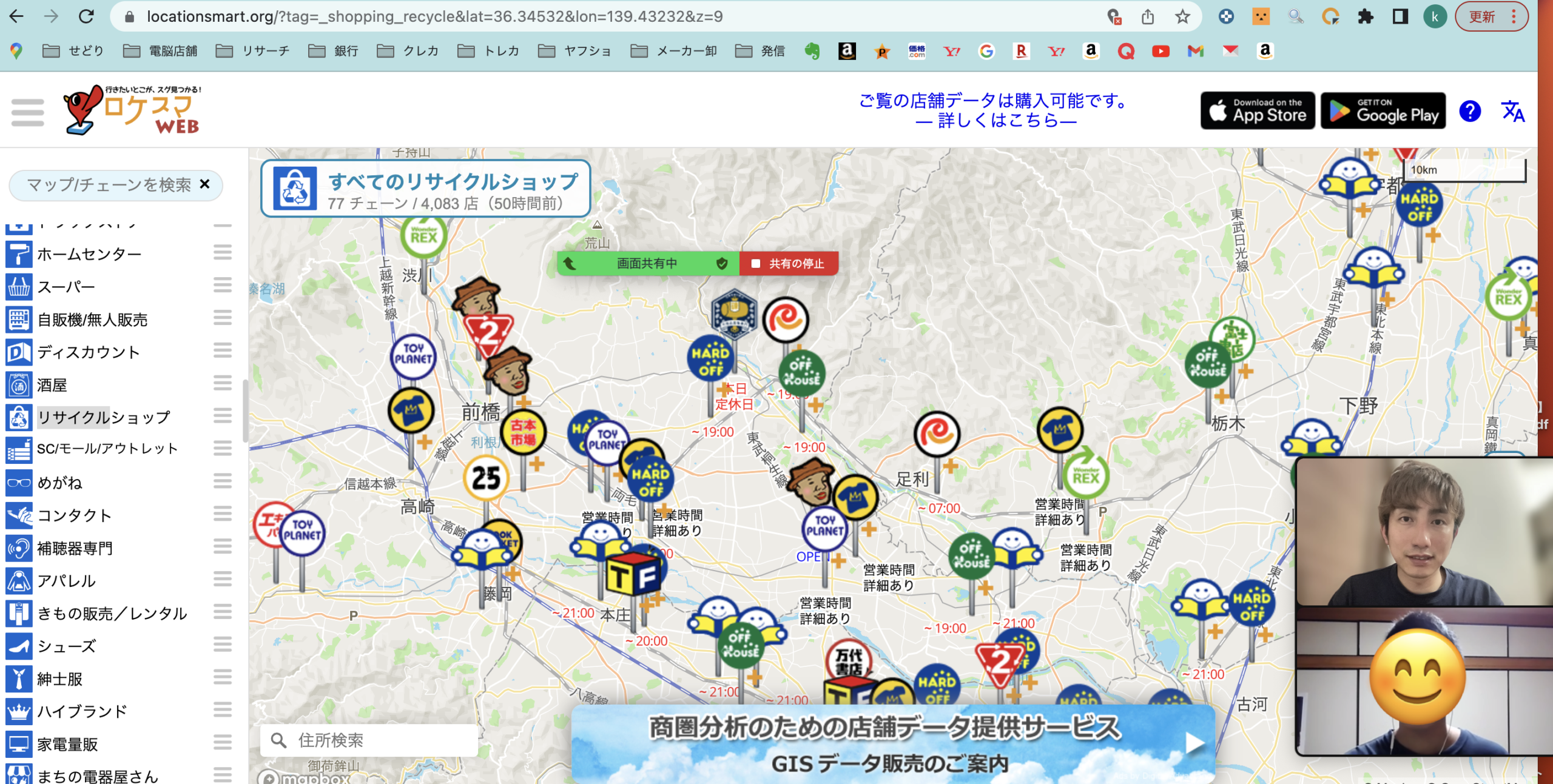The image size is (1553, 784).
Task: Expand the めがね row handle
Action: 223,481
